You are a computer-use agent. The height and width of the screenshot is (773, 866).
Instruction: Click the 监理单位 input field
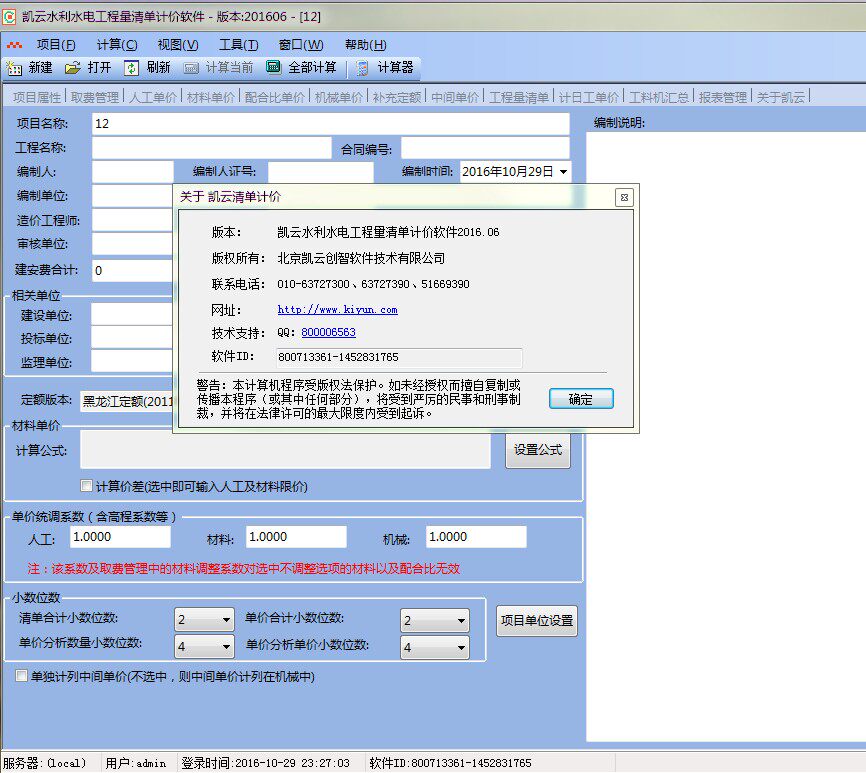[132, 361]
